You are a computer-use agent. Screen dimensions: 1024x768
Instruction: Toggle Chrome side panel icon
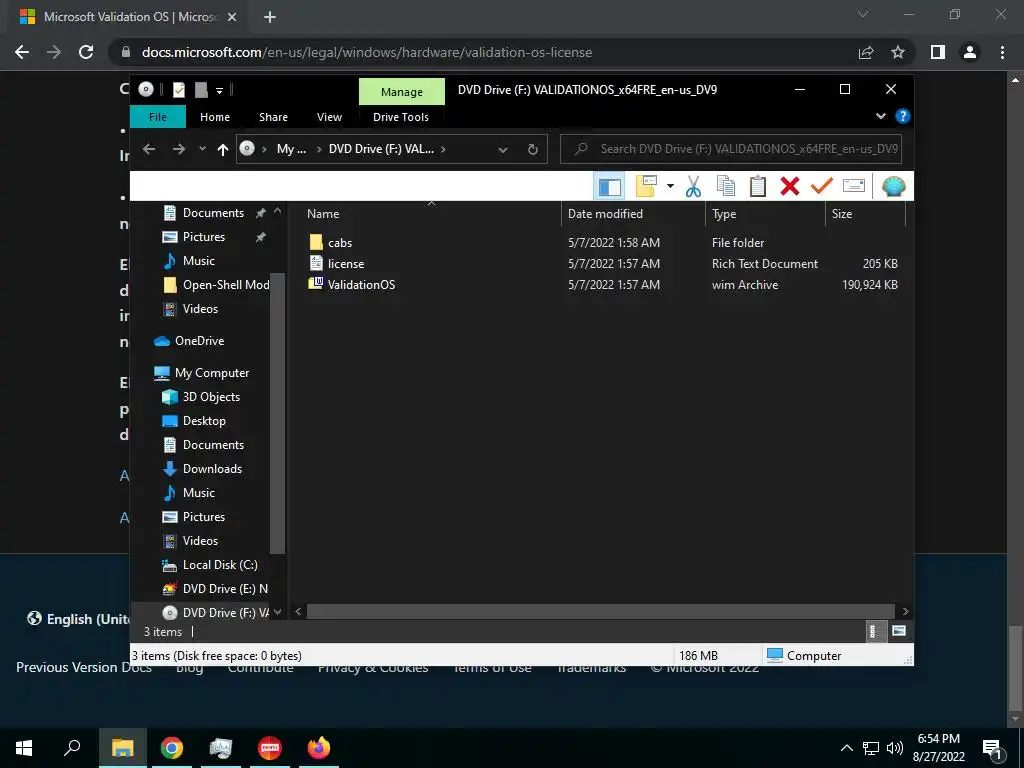[x=938, y=52]
